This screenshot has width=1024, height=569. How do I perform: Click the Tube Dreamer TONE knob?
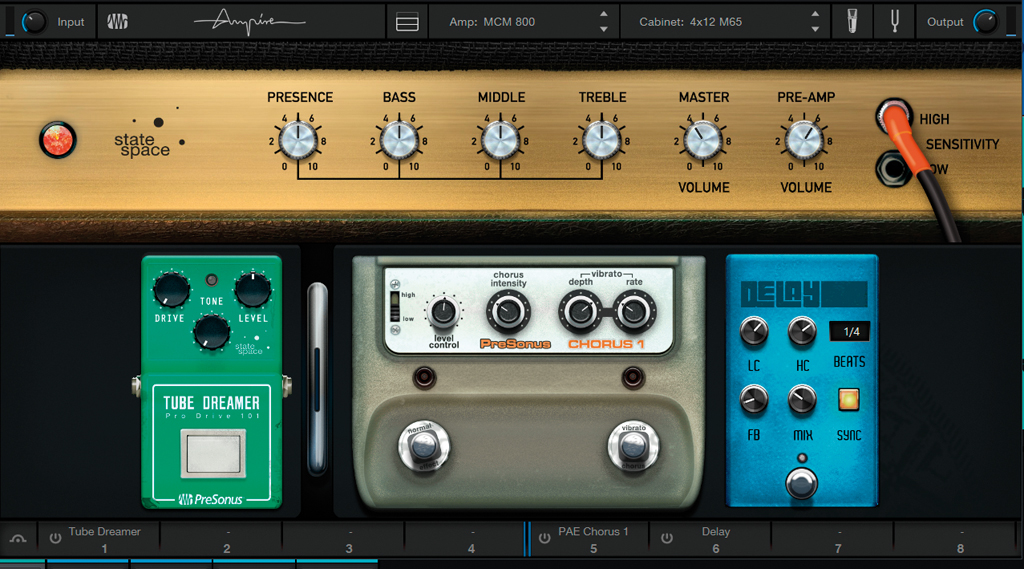(212, 333)
